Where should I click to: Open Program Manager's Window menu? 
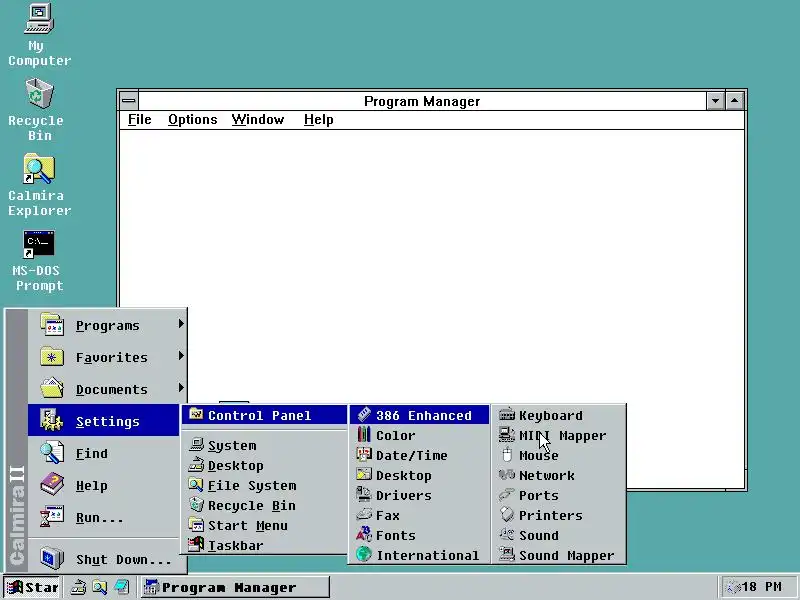[x=258, y=119]
